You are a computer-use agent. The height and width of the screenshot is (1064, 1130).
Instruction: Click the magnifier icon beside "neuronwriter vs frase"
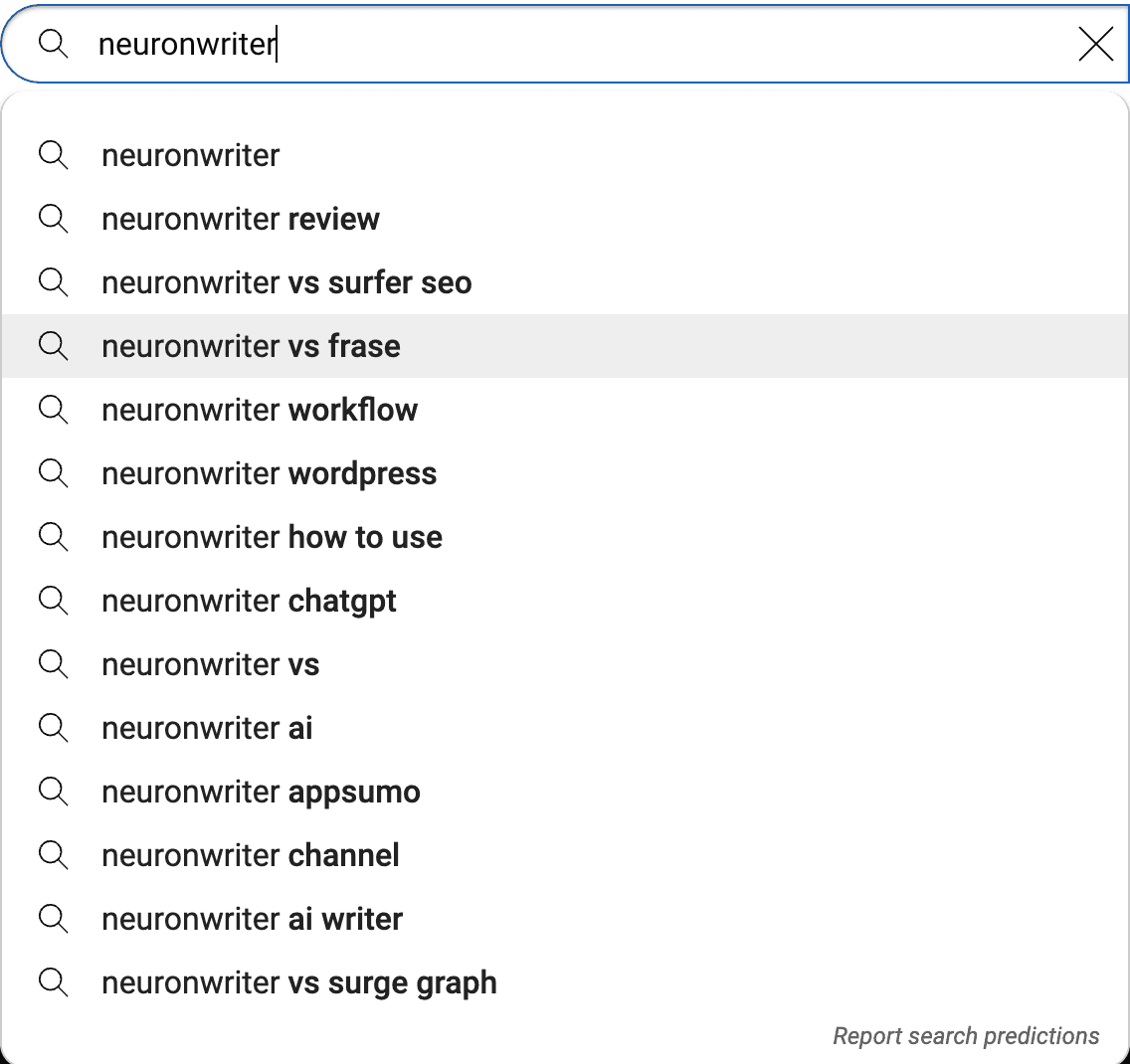click(x=54, y=346)
